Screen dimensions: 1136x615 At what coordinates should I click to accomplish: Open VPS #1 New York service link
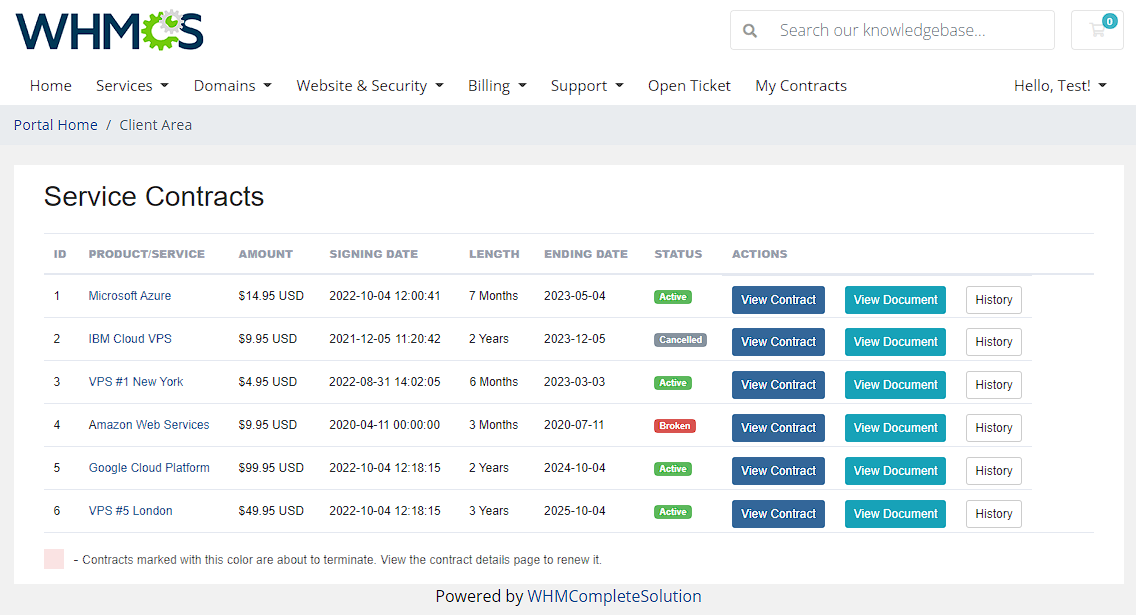(x=136, y=382)
